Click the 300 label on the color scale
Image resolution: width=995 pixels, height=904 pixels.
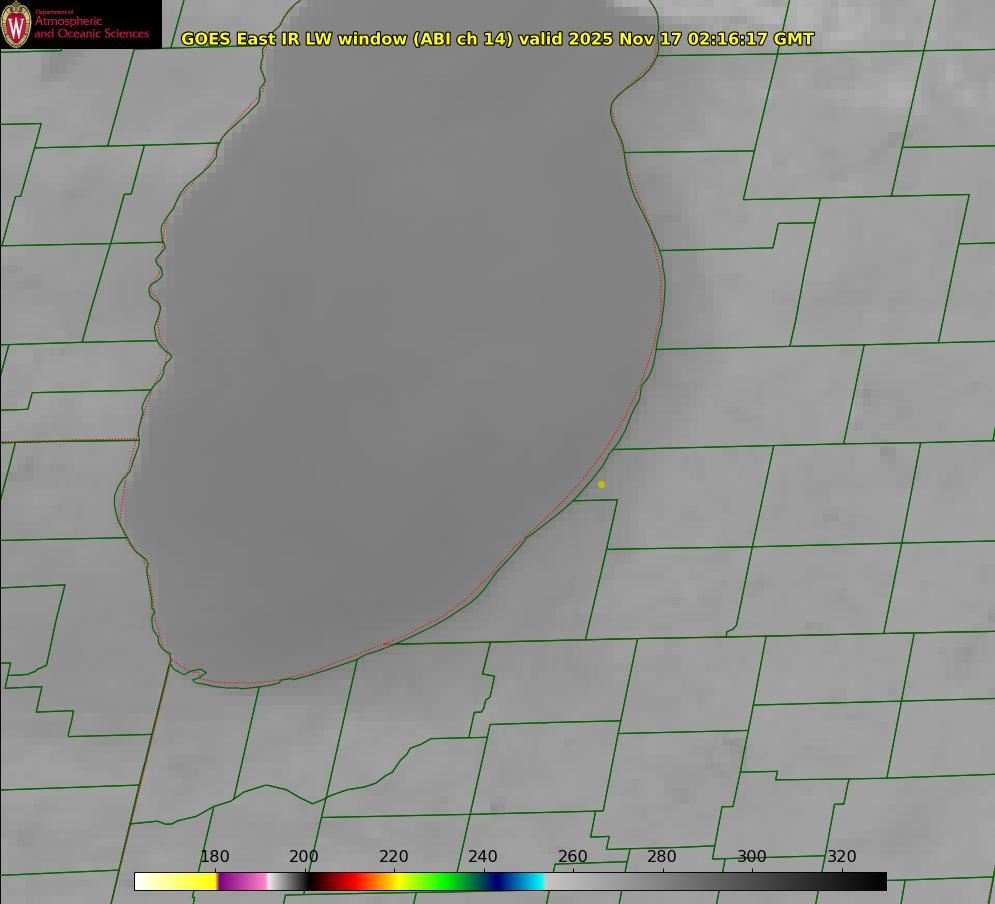[x=752, y=856]
